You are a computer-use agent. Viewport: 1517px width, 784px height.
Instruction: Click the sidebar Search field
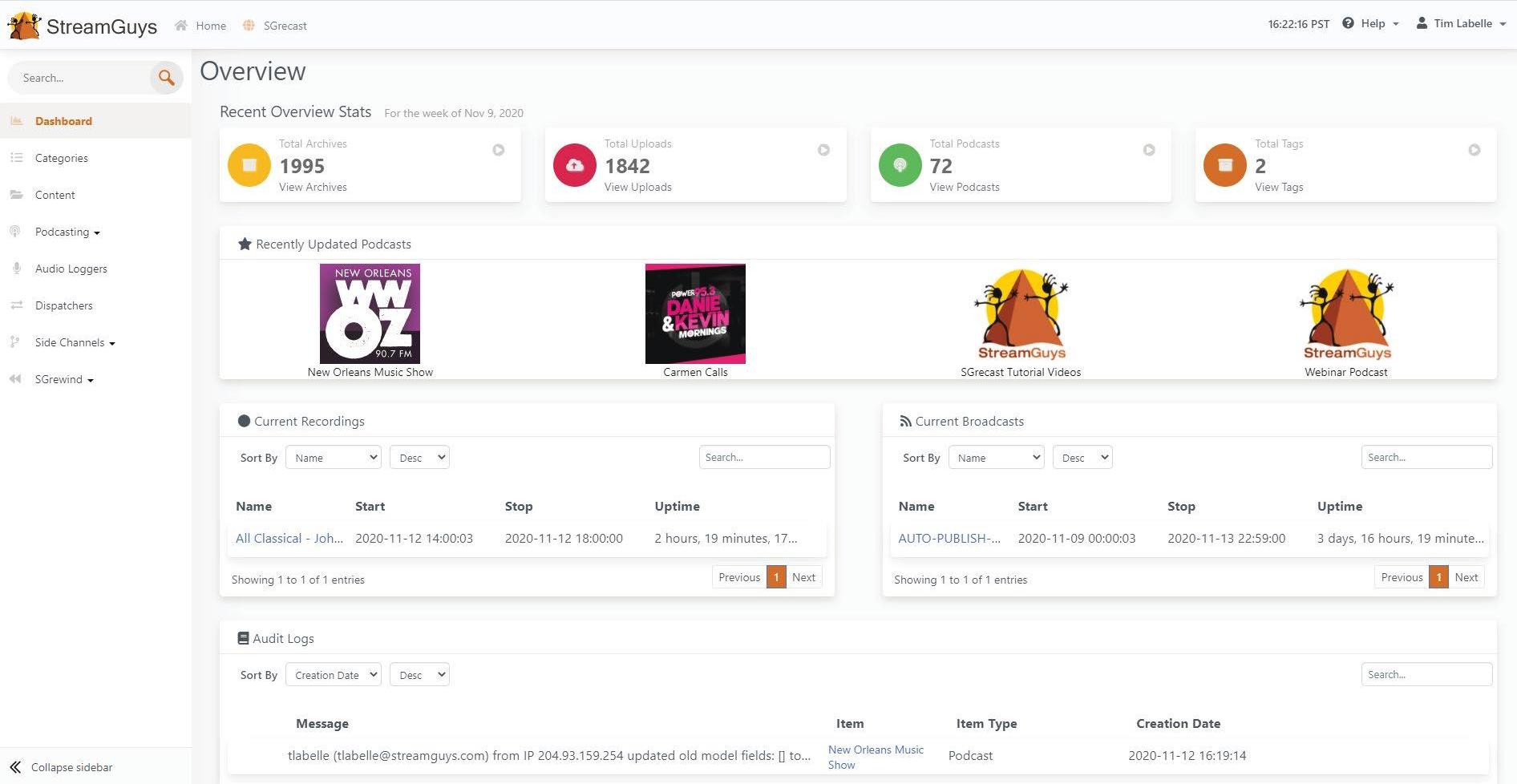point(79,78)
